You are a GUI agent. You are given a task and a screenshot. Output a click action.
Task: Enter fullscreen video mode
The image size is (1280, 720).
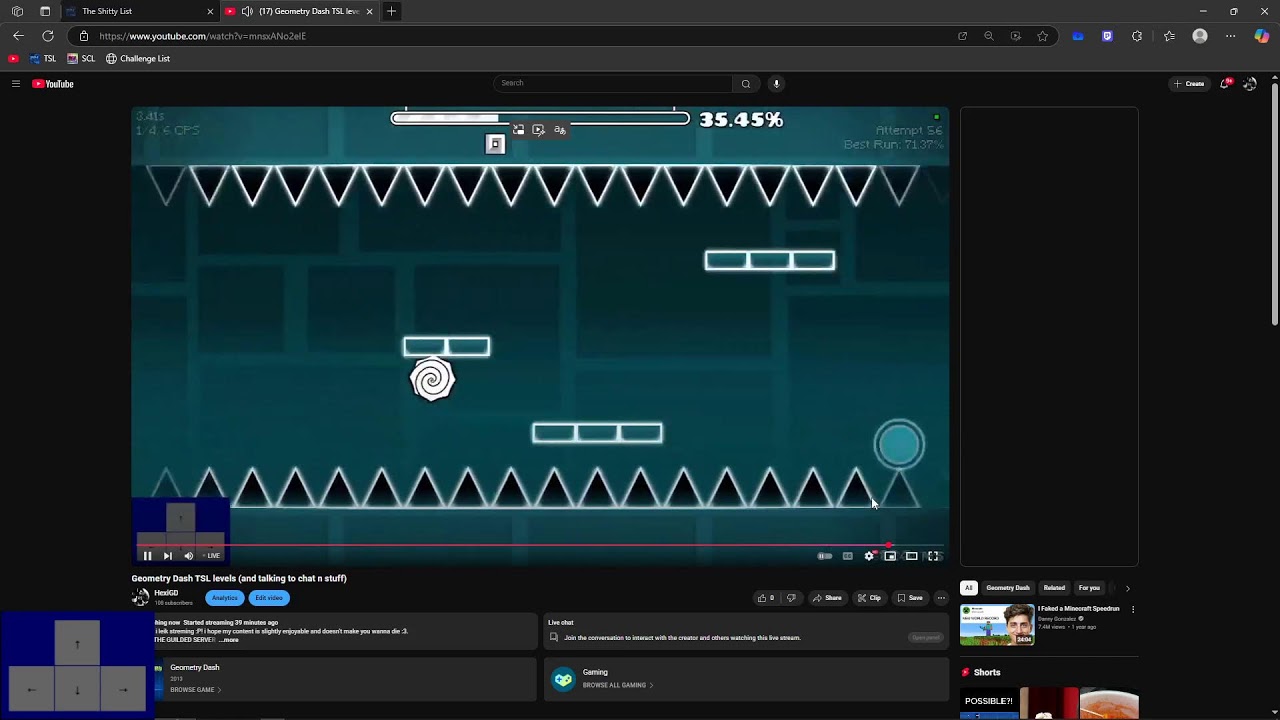[933, 556]
